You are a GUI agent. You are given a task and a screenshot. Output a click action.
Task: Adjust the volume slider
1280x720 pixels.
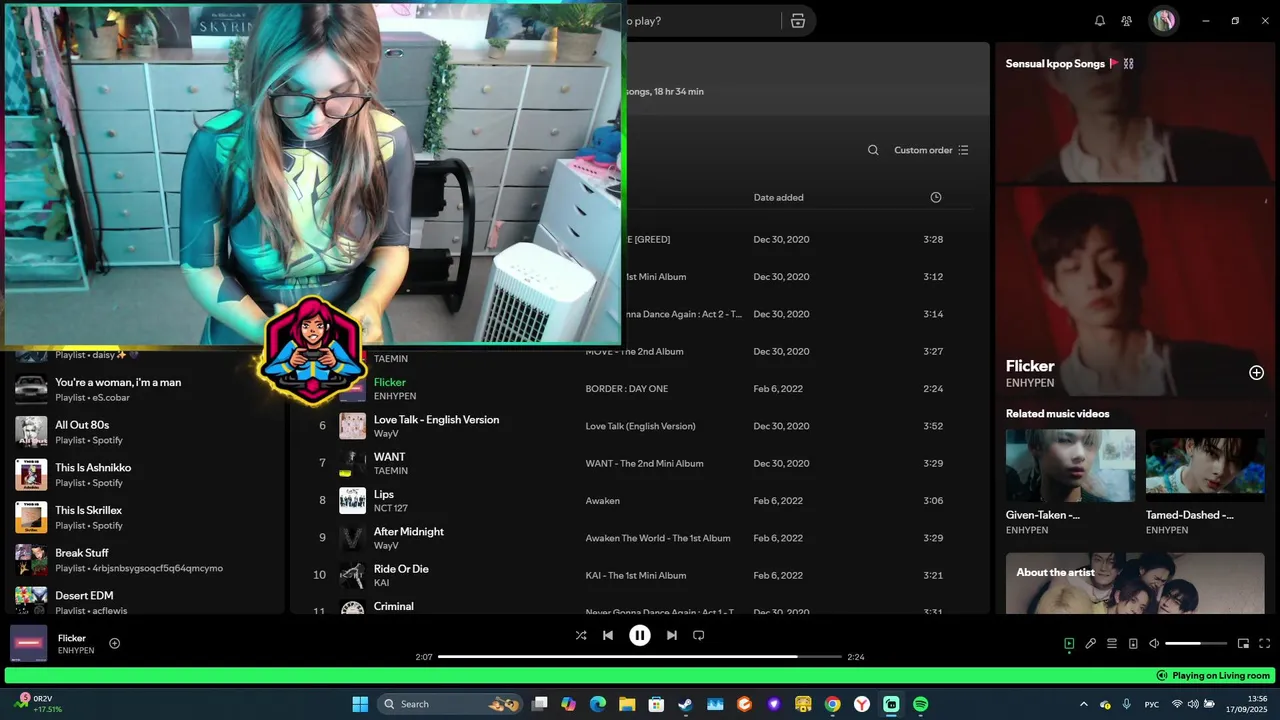(1196, 644)
